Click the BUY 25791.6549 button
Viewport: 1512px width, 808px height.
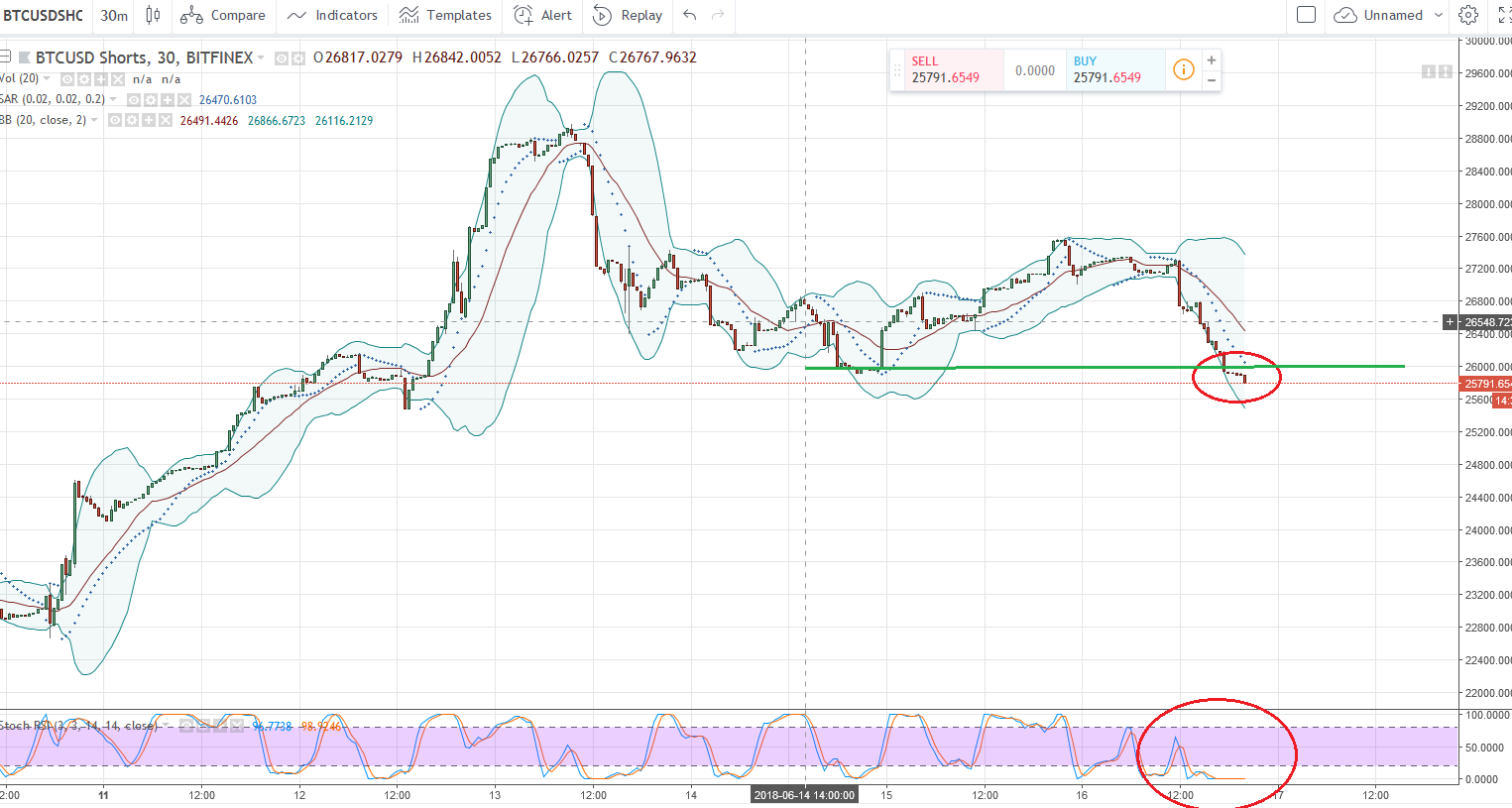(1115, 69)
